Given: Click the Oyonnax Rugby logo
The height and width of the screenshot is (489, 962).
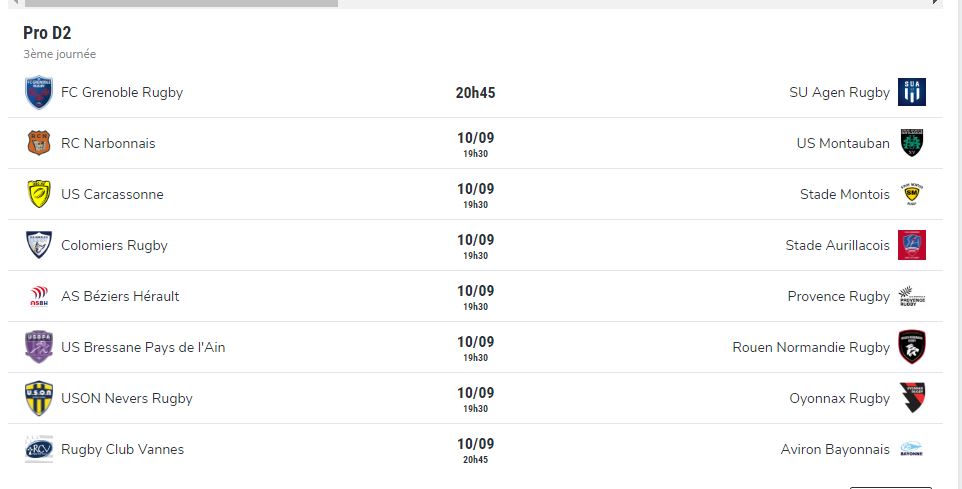Looking at the screenshot, I should (x=912, y=398).
